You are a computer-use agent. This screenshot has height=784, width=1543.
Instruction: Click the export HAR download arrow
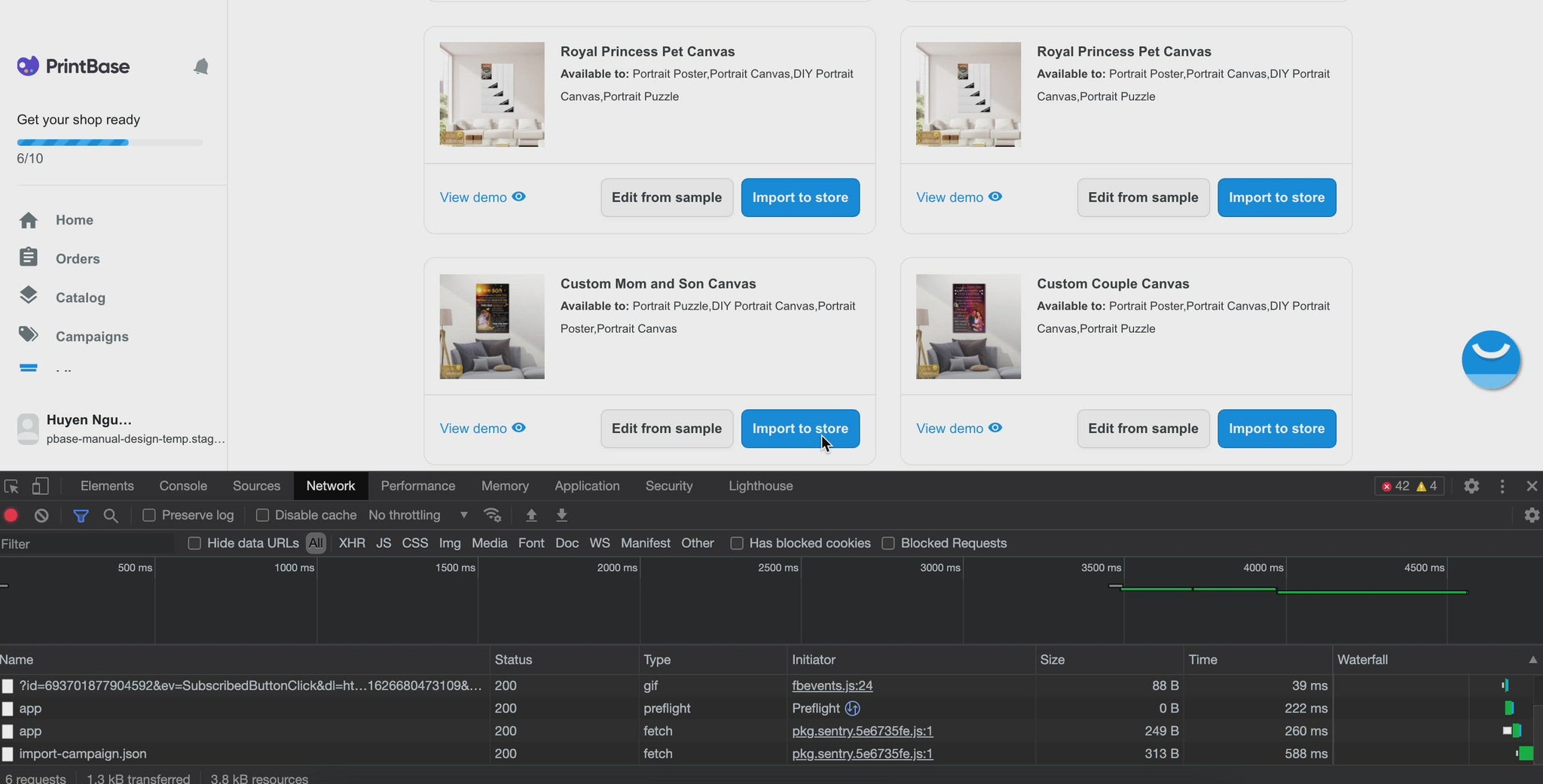(x=561, y=515)
